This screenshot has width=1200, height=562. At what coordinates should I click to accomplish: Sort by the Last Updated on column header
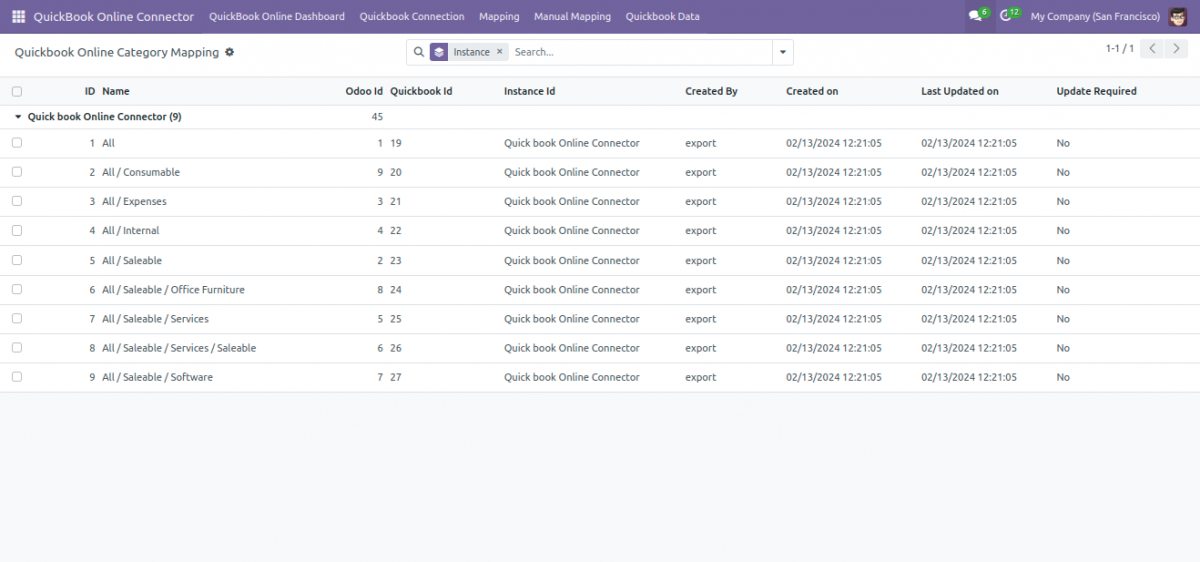coord(960,91)
